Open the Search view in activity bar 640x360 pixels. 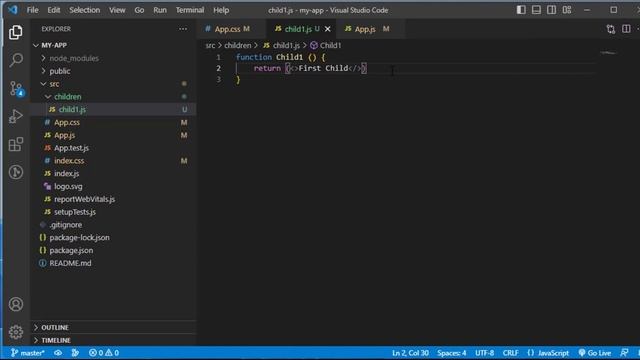(x=16, y=60)
